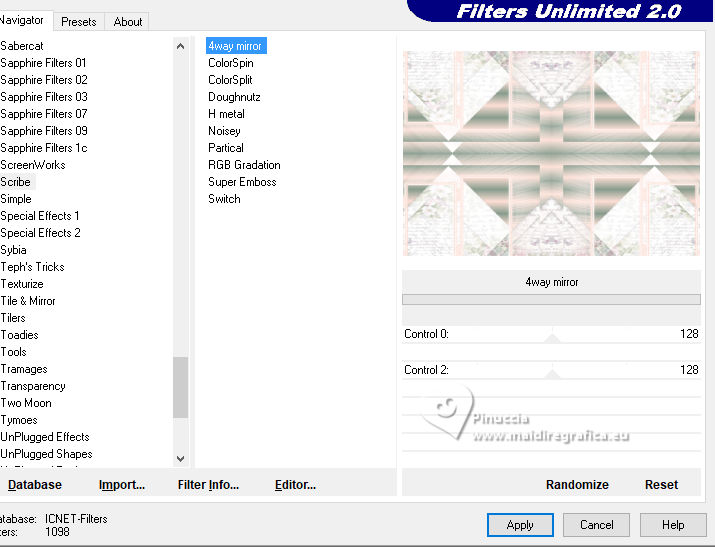Click the category list scrollbar thumb
Viewport: 715px width, 547px height.
(180, 387)
